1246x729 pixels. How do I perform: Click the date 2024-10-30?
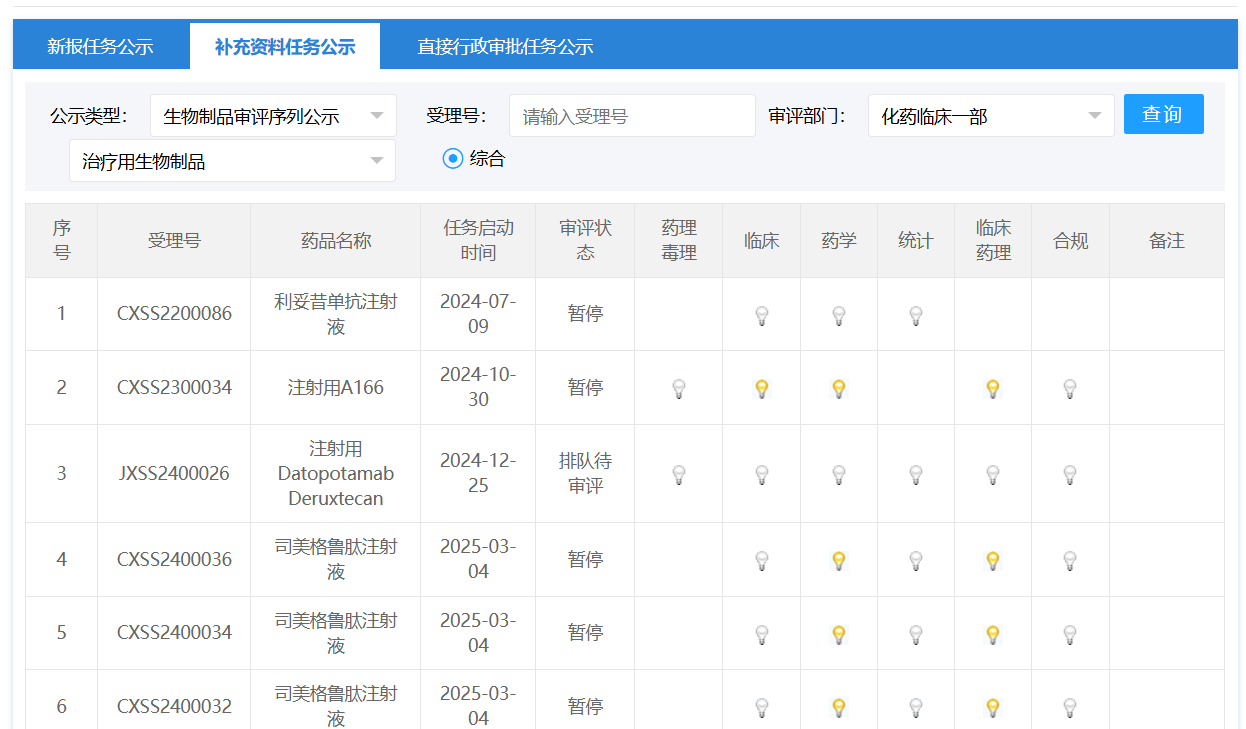coord(478,387)
